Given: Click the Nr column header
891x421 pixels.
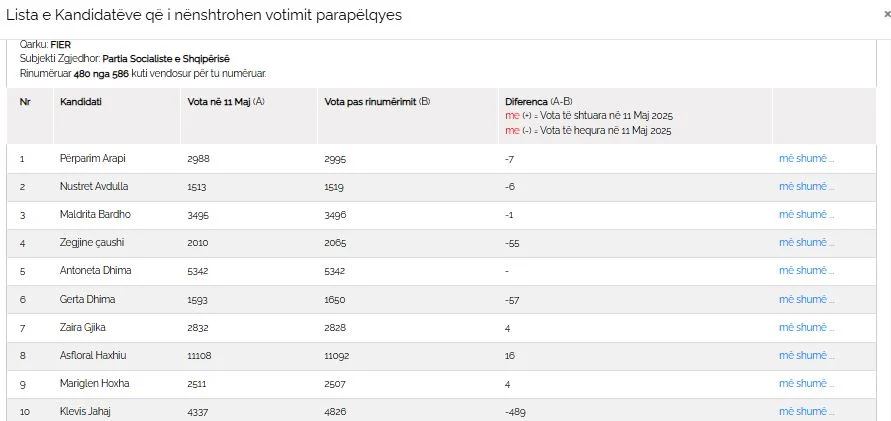Looking at the screenshot, I should 24,102.
